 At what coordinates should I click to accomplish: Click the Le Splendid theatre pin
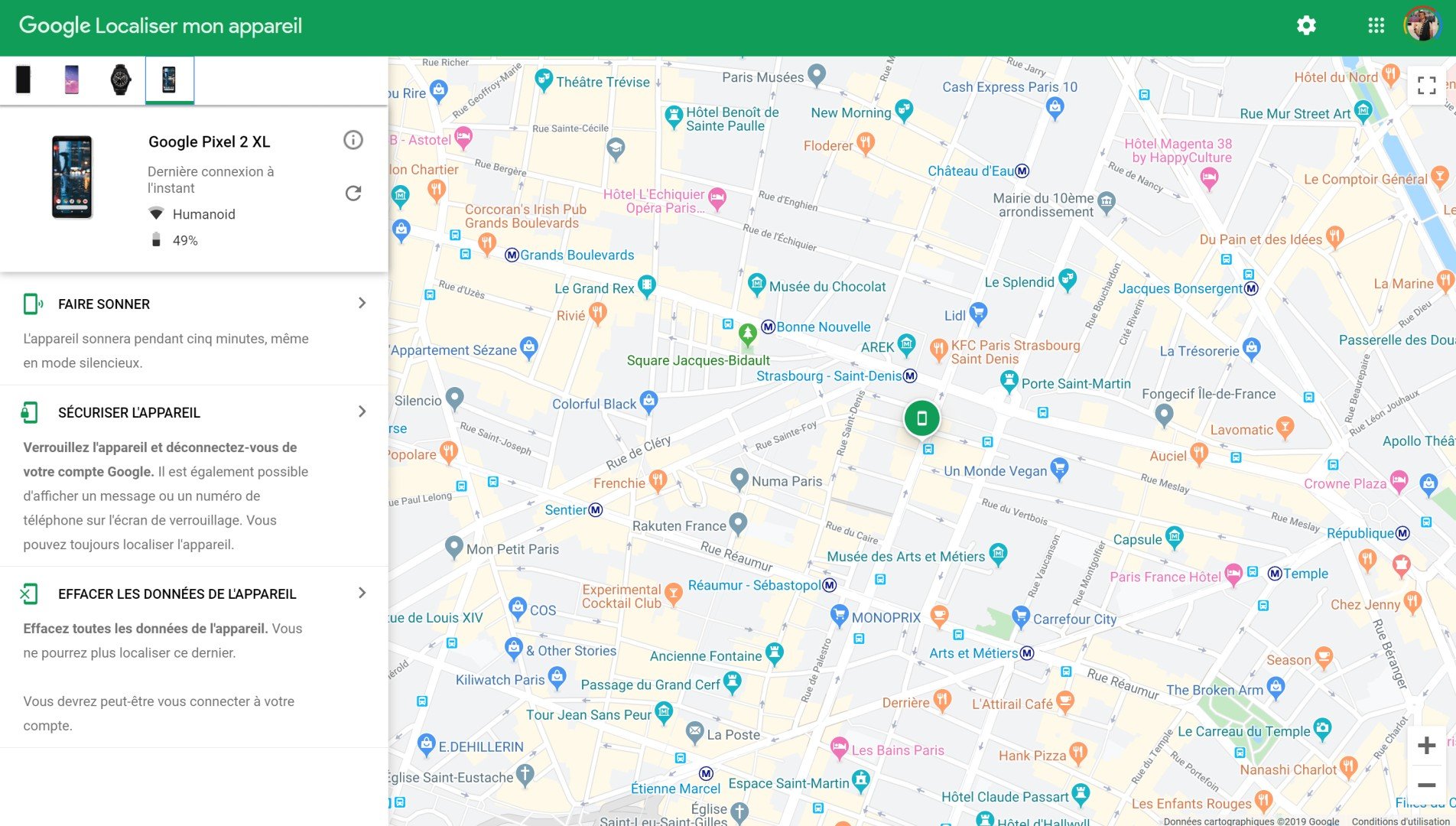click(x=1068, y=280)
